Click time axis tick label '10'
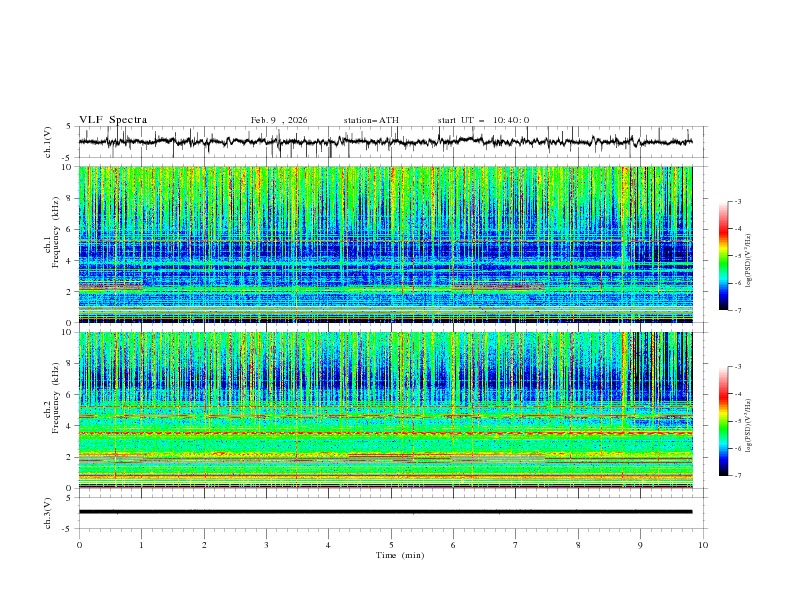This screenshot has height=612, width=792. coord(703,545)
